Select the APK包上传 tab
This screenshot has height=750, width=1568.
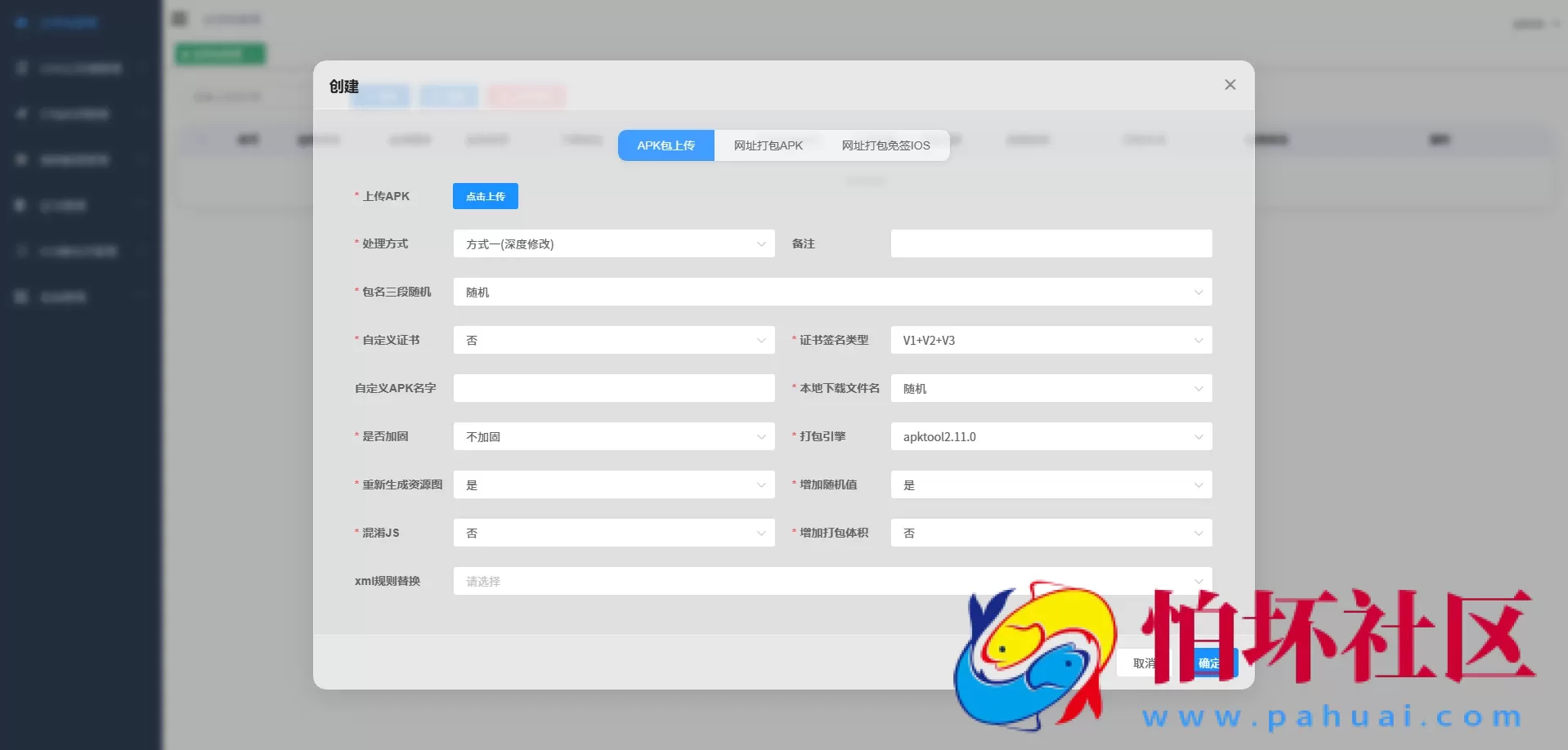tap(665, 145)
